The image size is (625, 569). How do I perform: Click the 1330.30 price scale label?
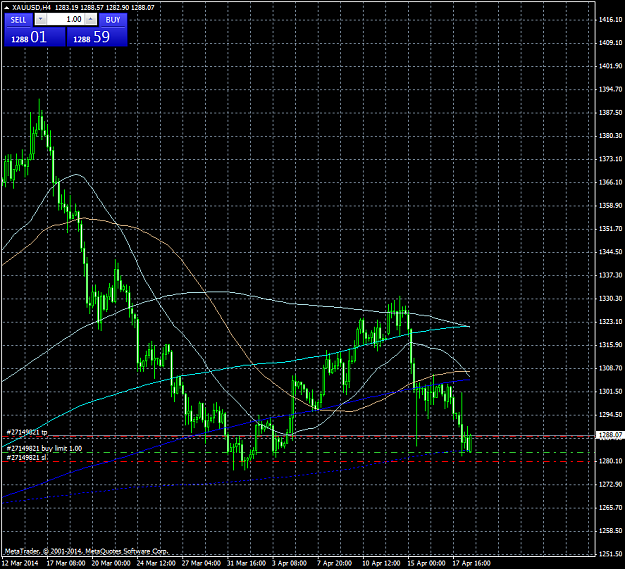click(610, 298)
